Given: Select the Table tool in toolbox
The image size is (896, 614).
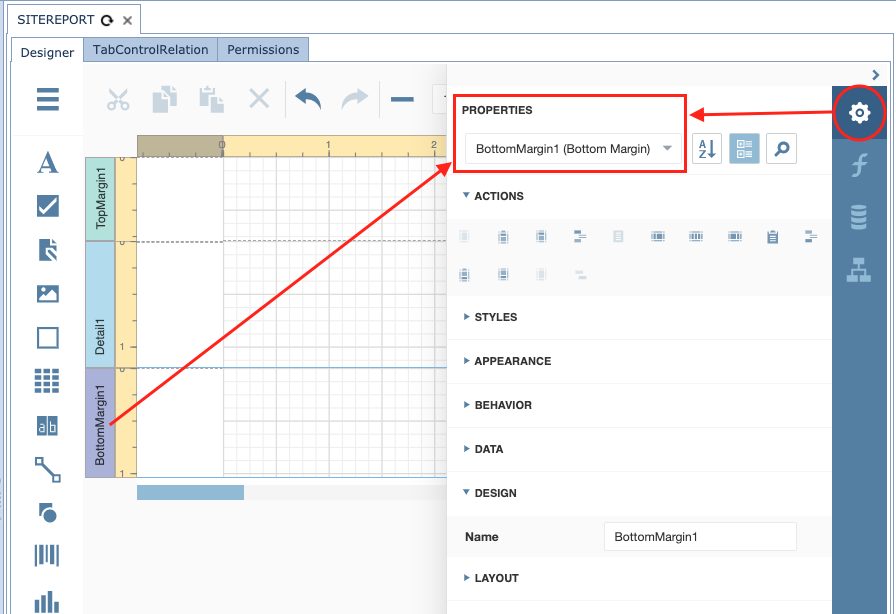Looking at the screenshot, I should point(47,381).
